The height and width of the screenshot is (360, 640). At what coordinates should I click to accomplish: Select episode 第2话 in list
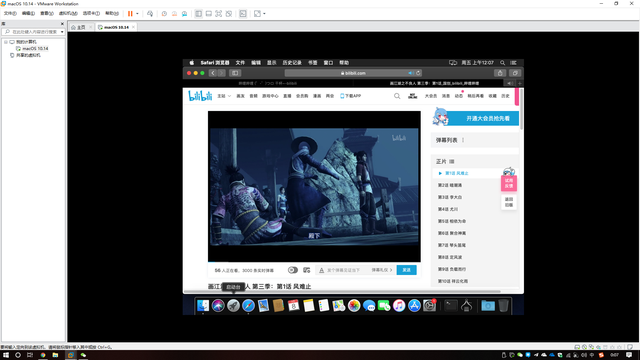450,185
